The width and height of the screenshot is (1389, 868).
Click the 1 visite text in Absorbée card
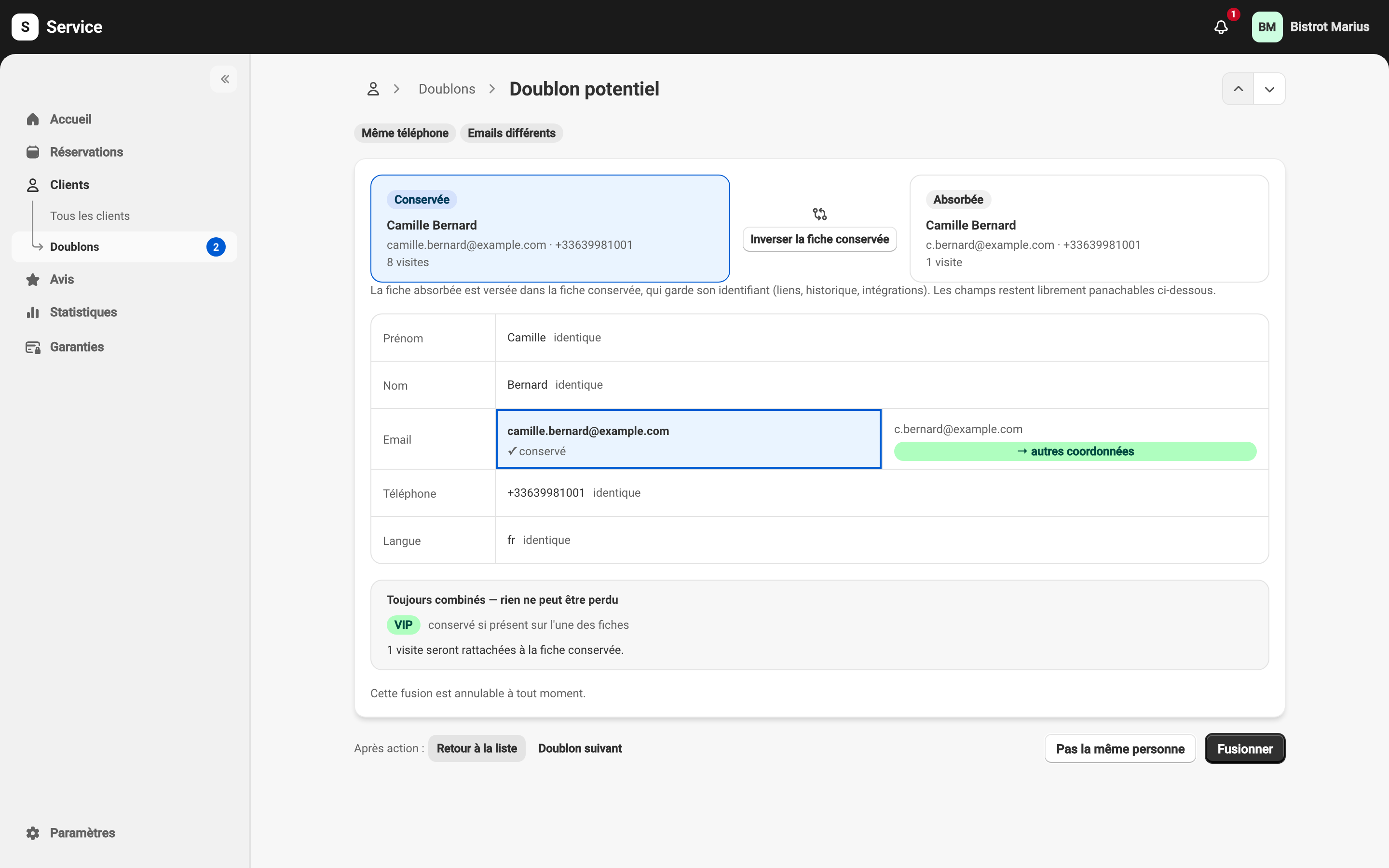coord(943,262)
